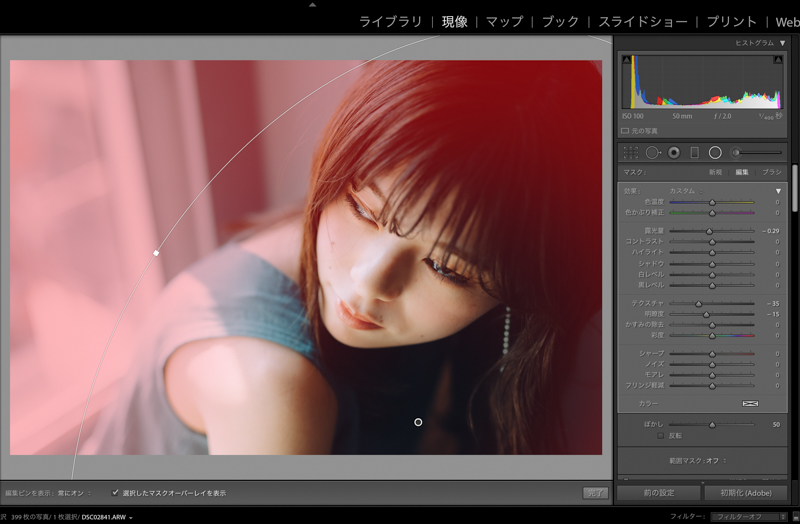Click the 色温度 slider handle

(712, 203)
